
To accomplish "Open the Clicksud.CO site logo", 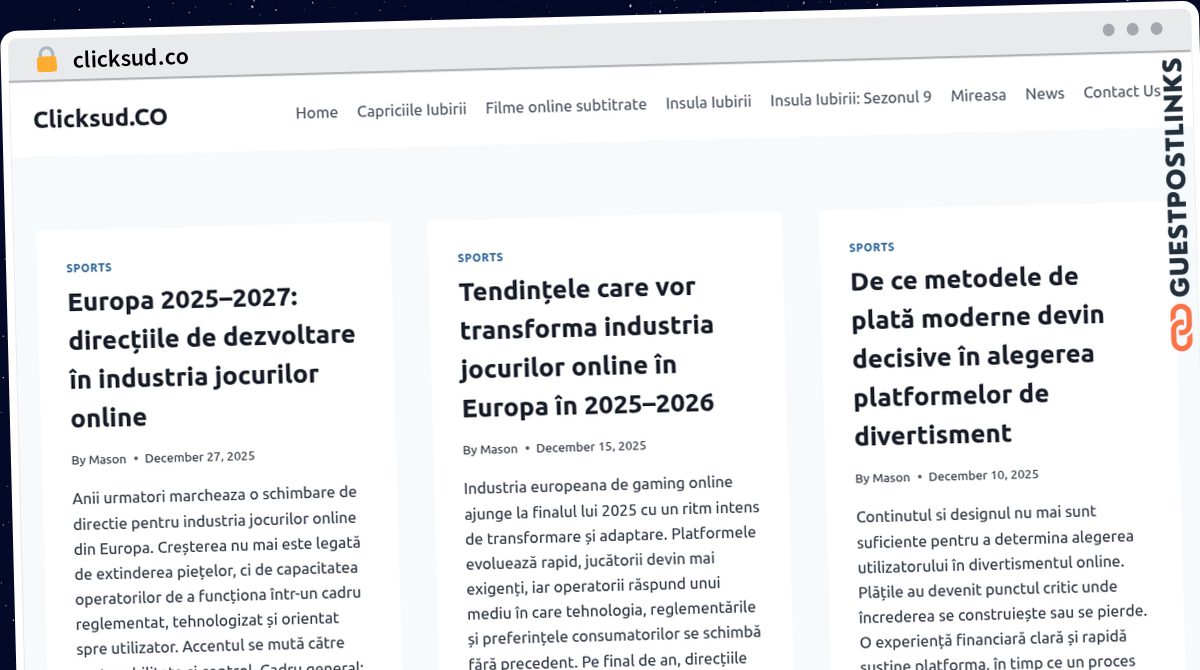I will tap(100, 118).
